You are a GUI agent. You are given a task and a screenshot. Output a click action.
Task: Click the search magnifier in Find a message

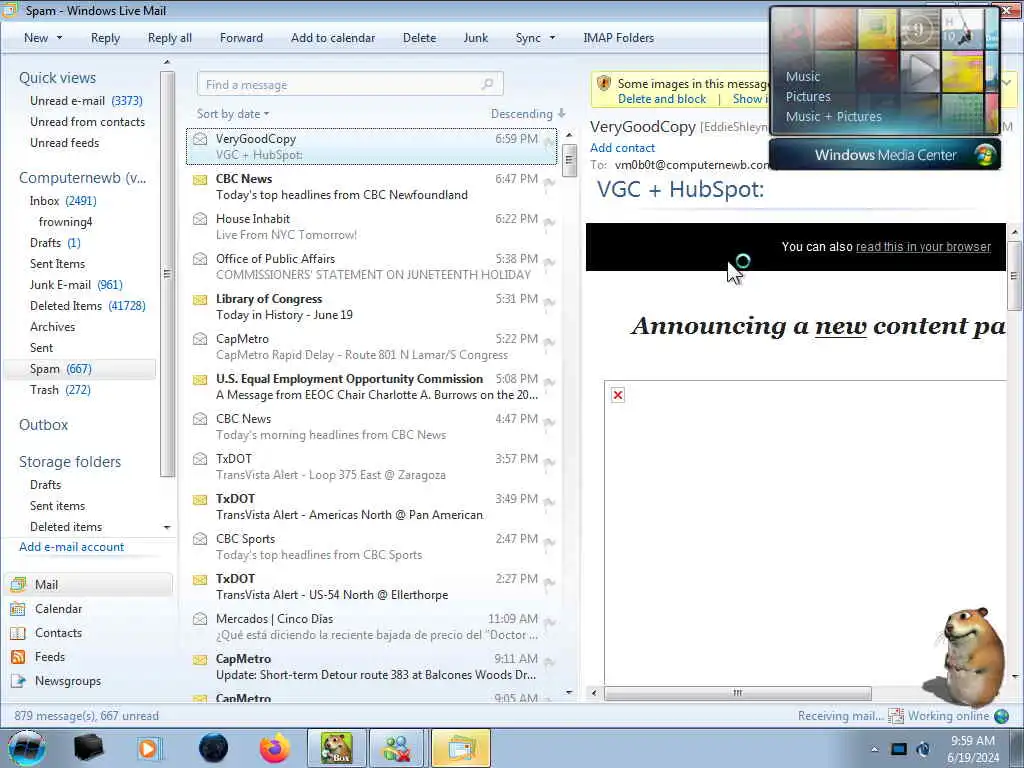(487, 84)
